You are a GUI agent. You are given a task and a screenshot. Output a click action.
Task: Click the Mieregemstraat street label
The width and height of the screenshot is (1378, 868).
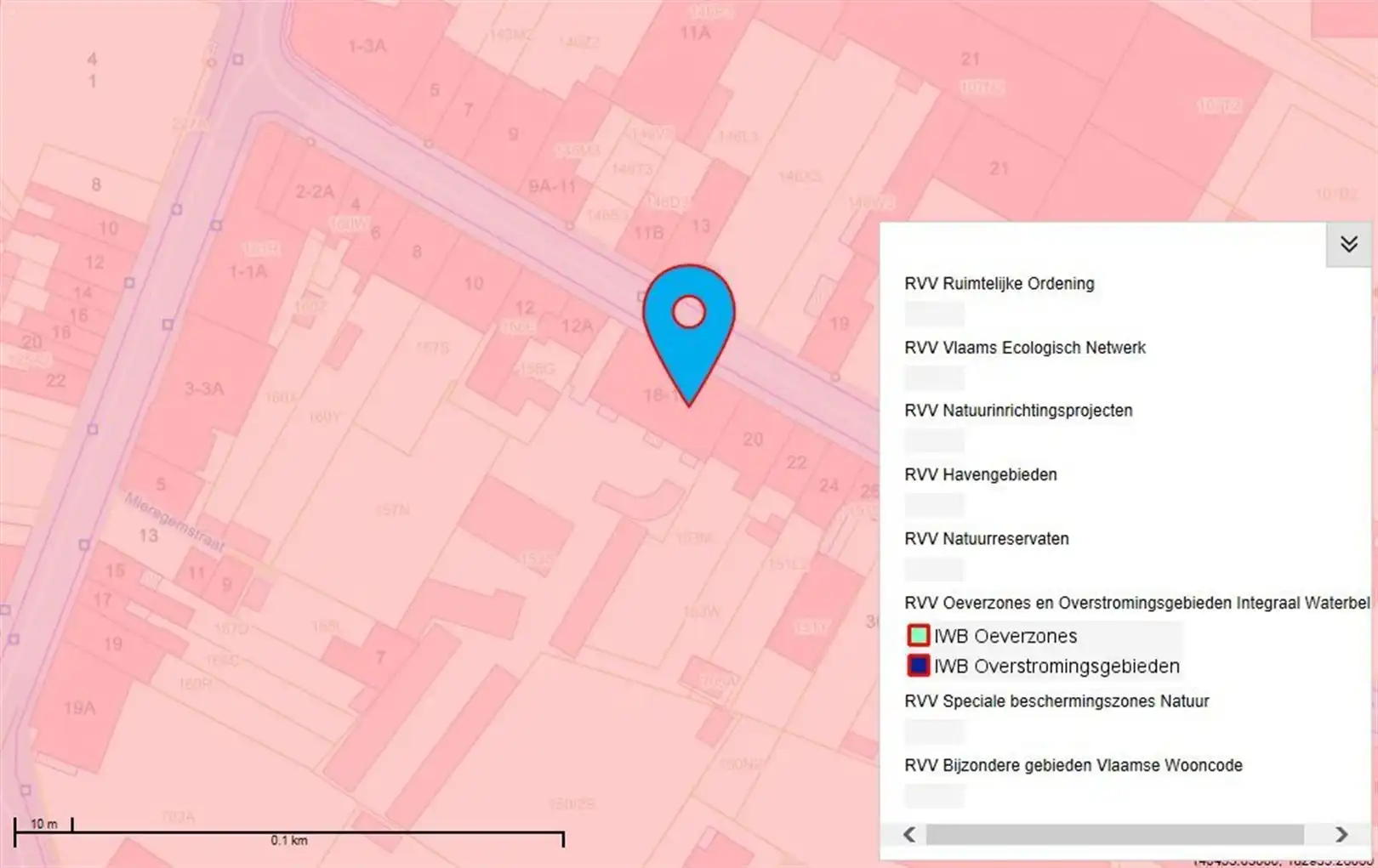tap(174, 522)
